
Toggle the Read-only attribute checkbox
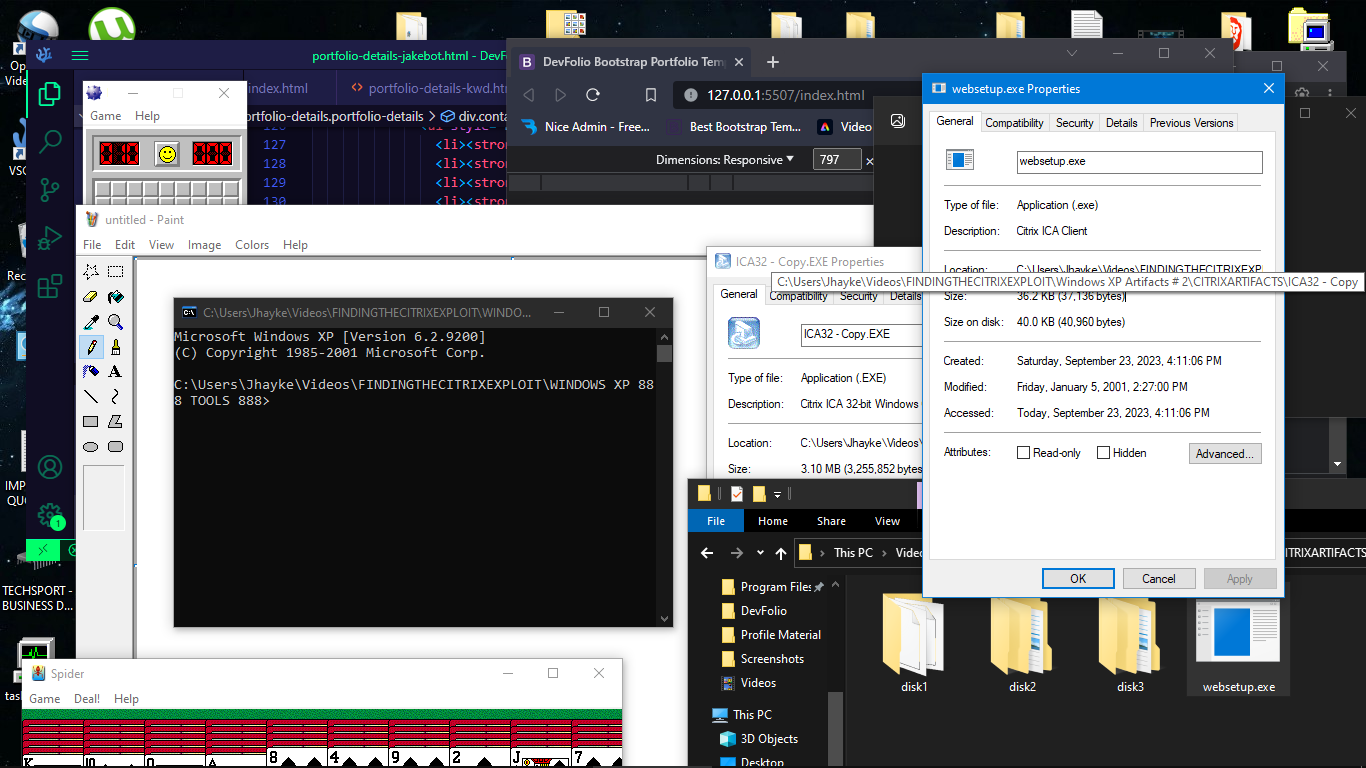click(1023, 453)
